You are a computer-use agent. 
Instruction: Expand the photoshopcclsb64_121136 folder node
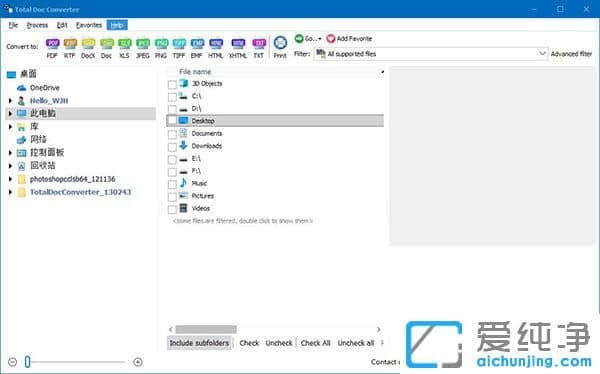click(x=10, y=179)
